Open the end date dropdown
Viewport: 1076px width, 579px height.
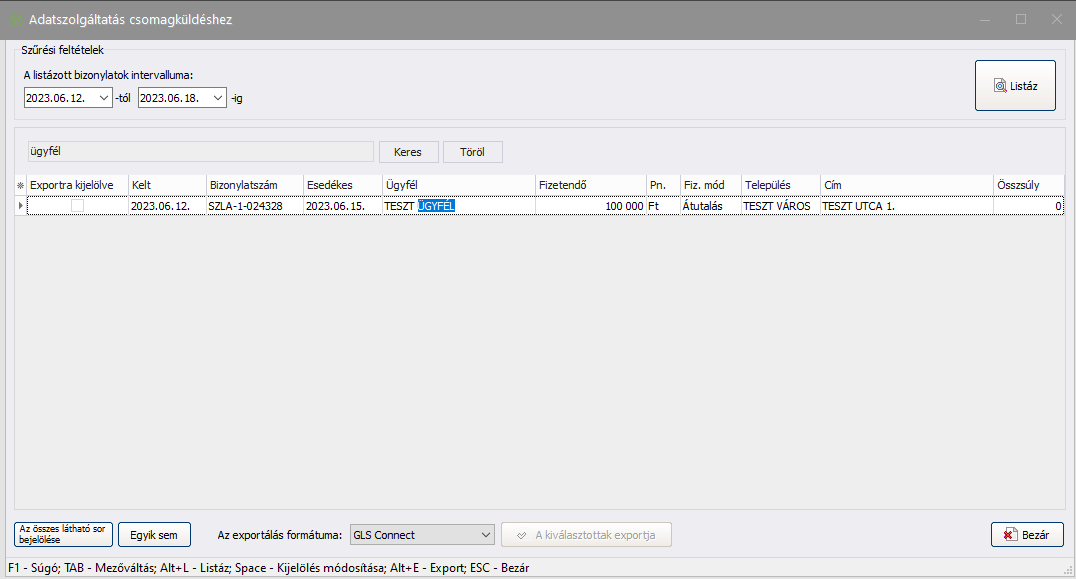pyautogui.click(x=218, y=98)
